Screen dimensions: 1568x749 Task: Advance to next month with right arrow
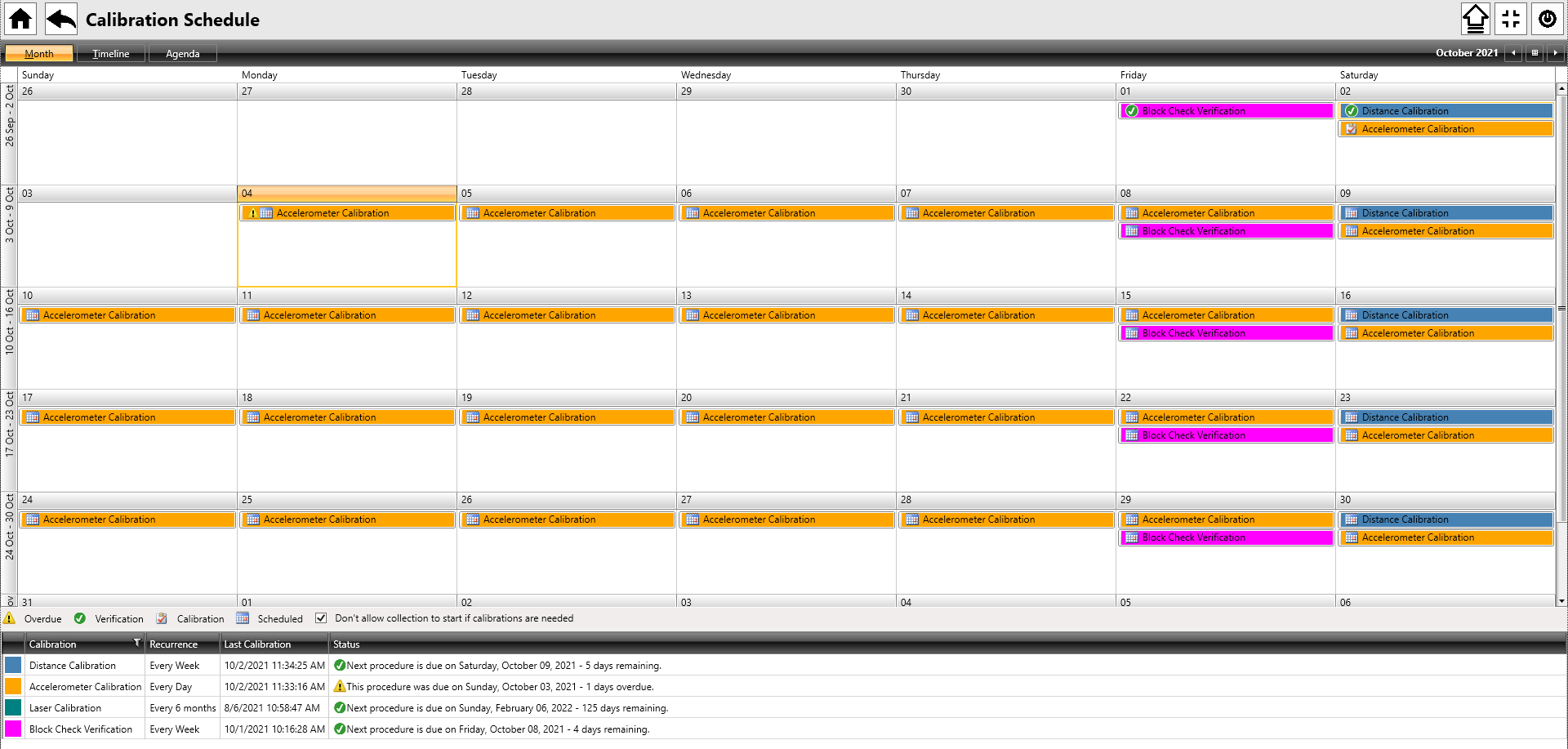click(x=1555, y=53)
